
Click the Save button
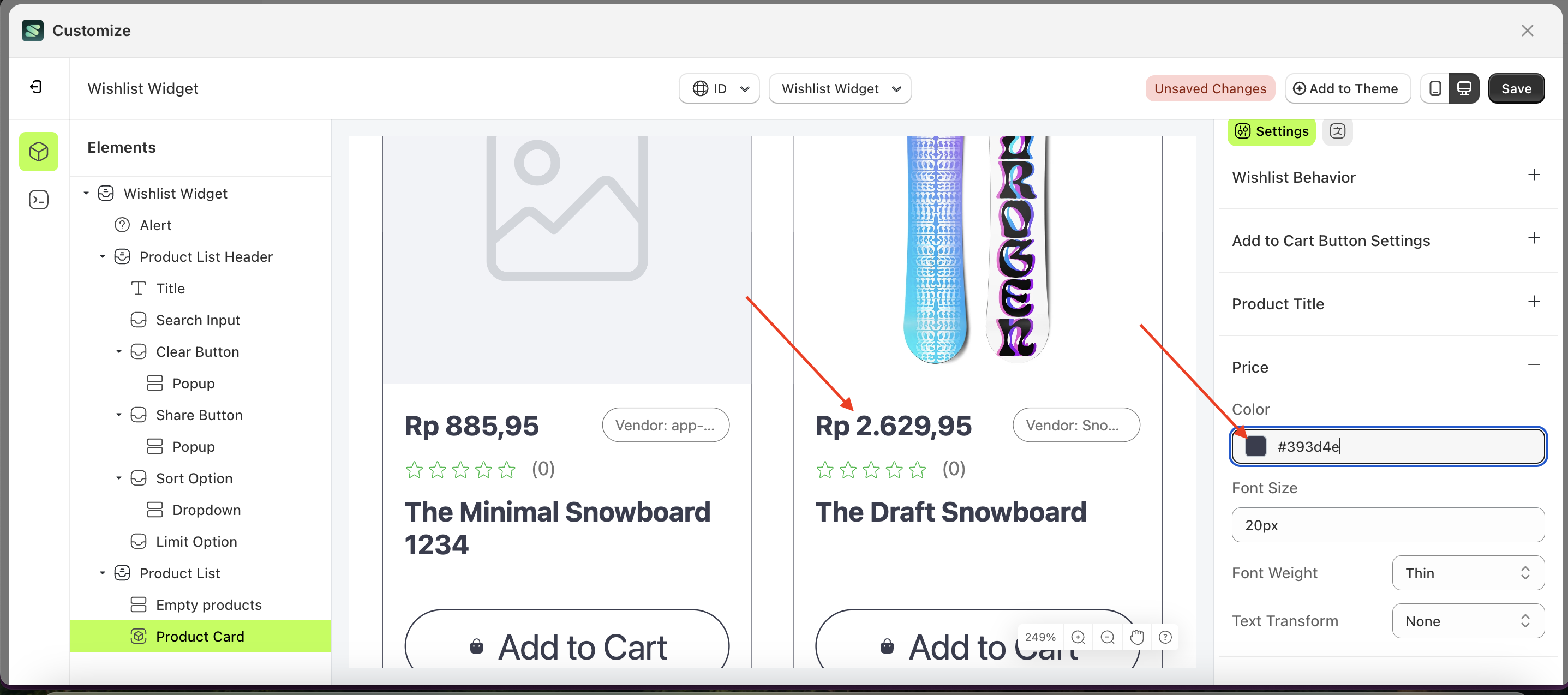point(1516,89)
